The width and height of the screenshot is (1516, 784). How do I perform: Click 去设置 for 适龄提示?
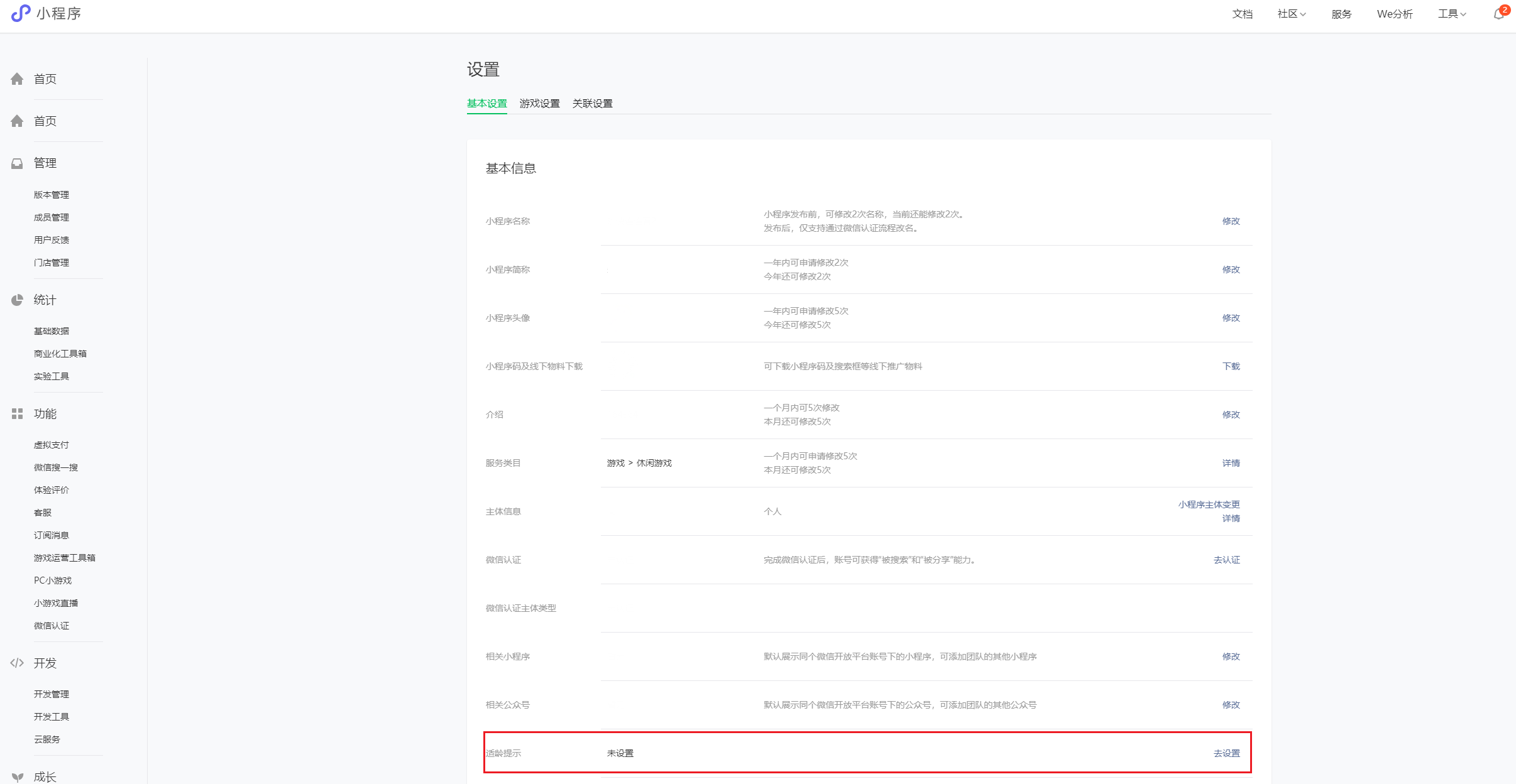[x=1226, y=753]
